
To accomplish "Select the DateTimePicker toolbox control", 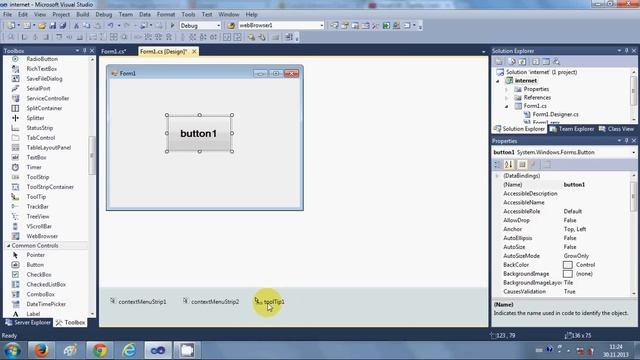I will tap(46, 304).
